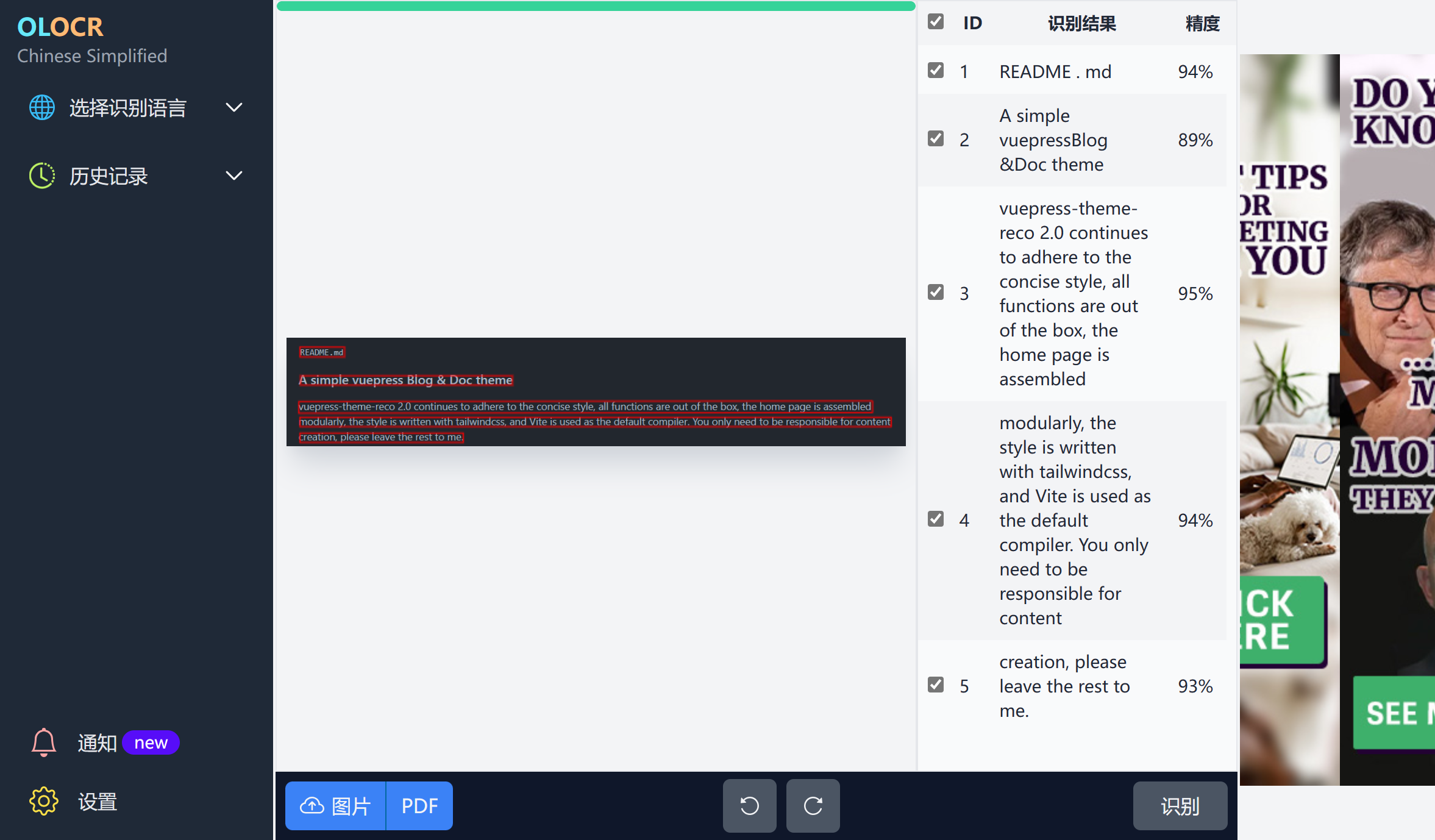Open the 通知 menu item
The image size is (1435, 840).
pyautogui.click(x=98, y=742)
